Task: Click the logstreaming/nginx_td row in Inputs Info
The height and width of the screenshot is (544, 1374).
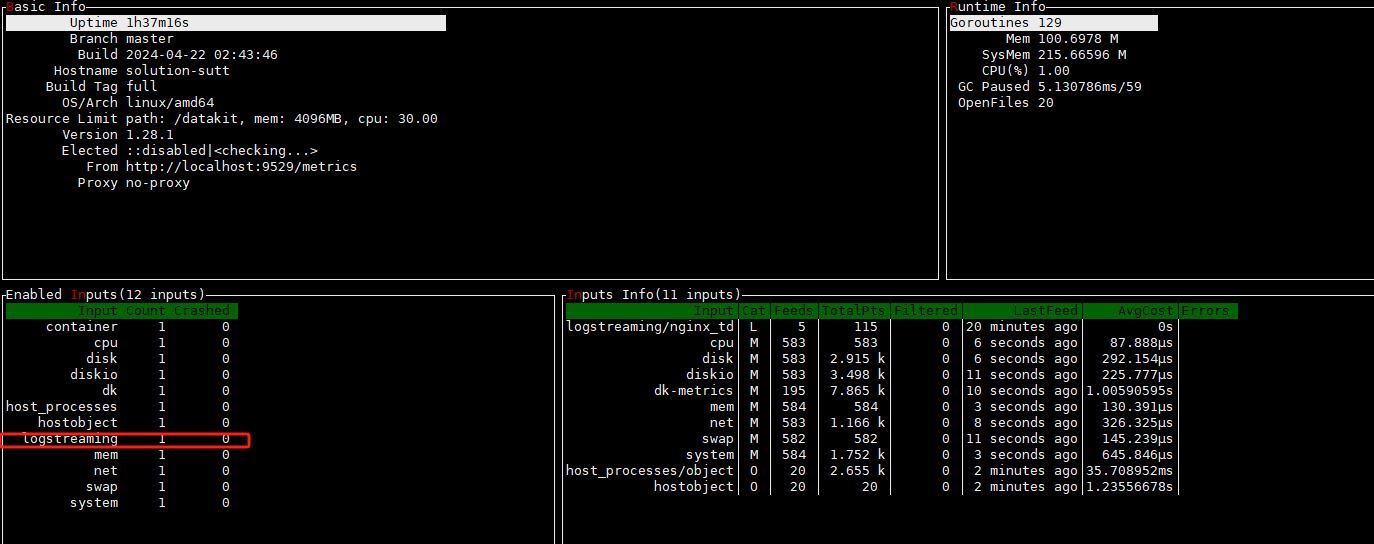Action: point(650,327)
